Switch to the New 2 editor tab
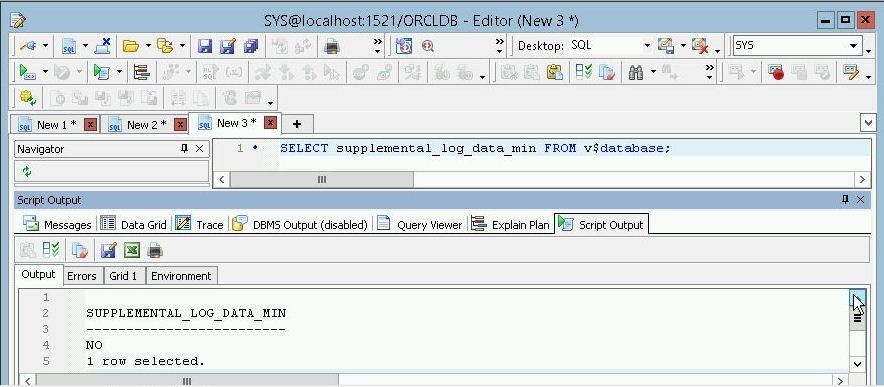The width and height of the screenshot is (884, 387). [x=146, y=125]
